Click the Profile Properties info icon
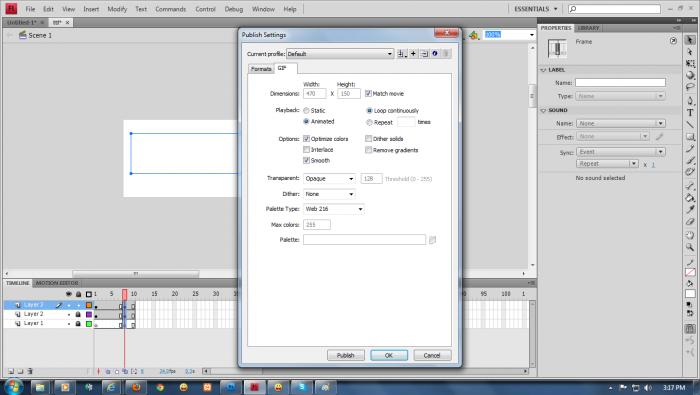This screenshot has width=700, height=395. point(435,54)
